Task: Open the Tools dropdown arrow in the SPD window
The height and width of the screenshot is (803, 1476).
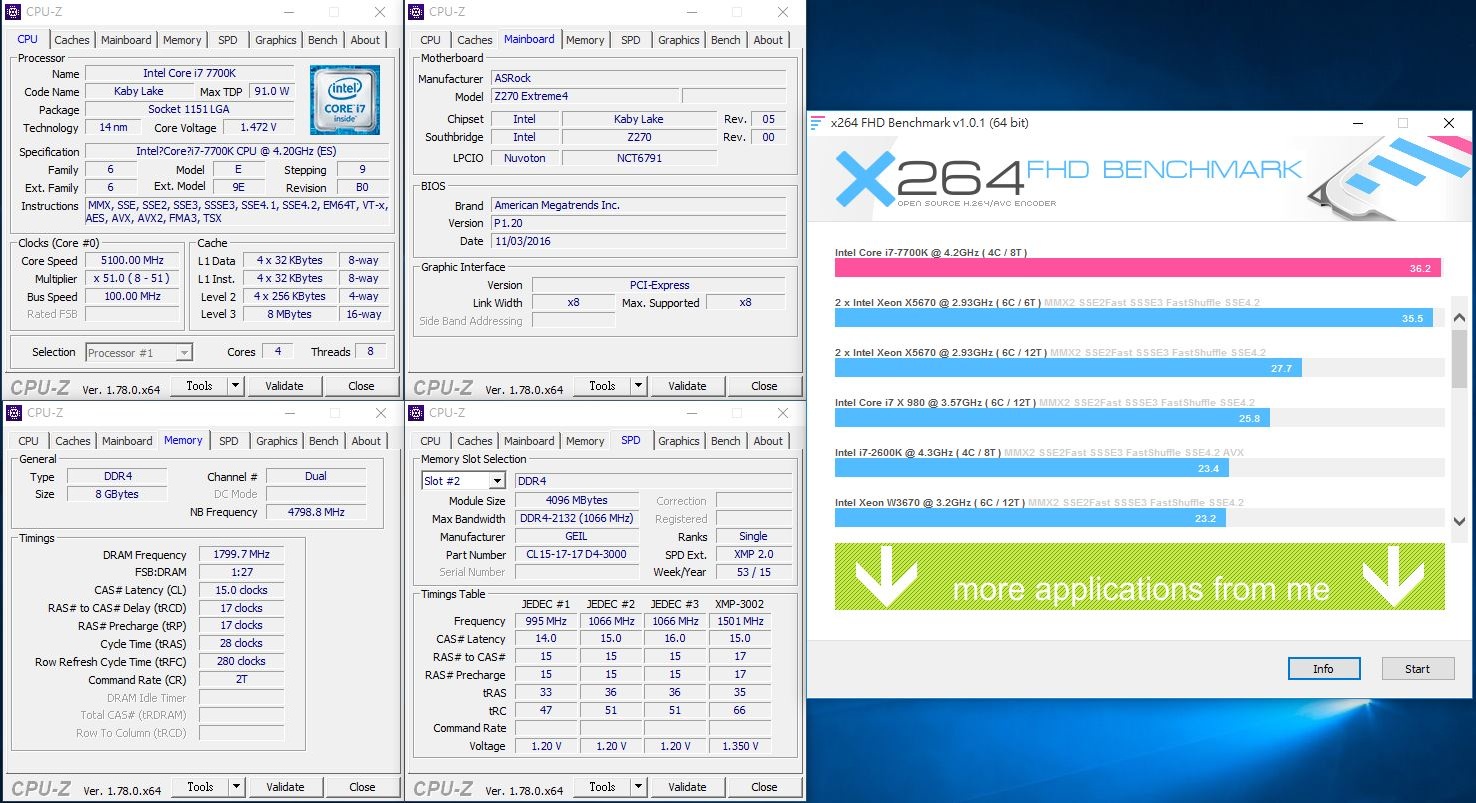Action: pos(639,787)
